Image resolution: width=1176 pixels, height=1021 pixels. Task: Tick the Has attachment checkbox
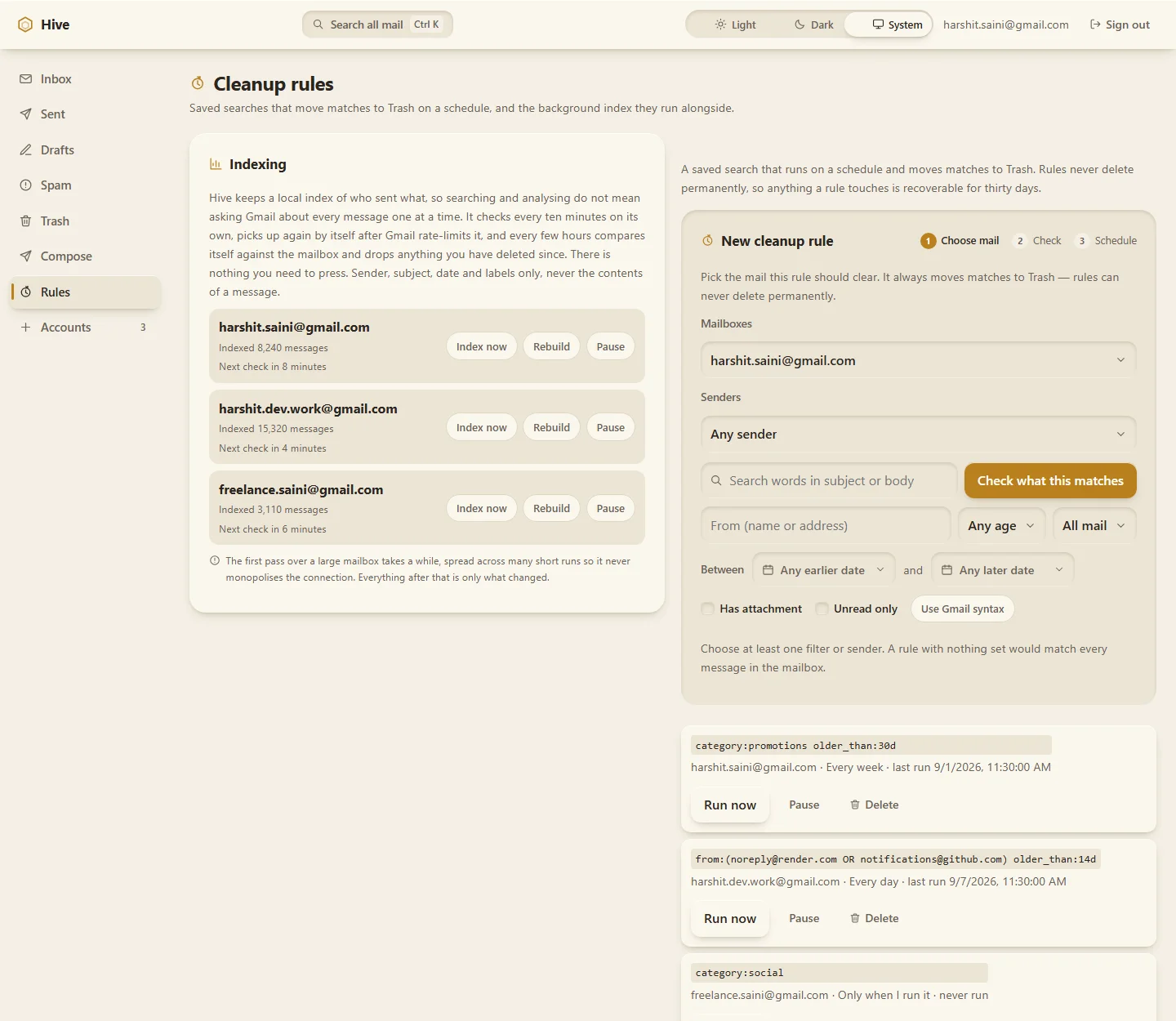click(707, 609)
